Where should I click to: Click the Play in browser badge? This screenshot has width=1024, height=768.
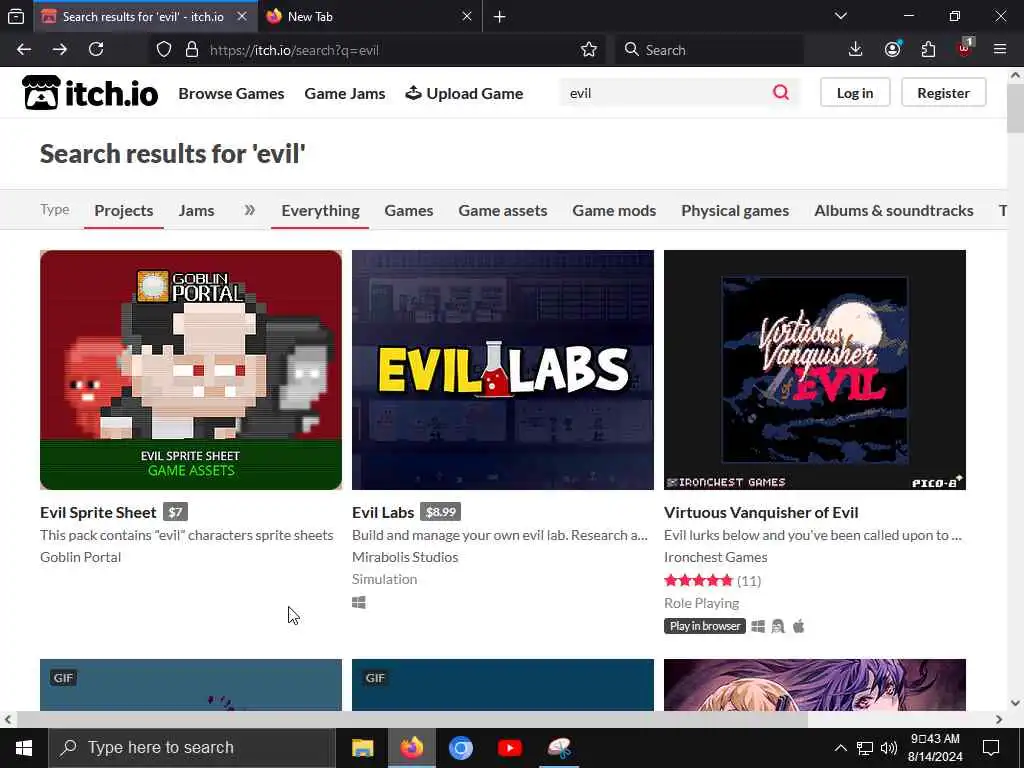[705, 626]
